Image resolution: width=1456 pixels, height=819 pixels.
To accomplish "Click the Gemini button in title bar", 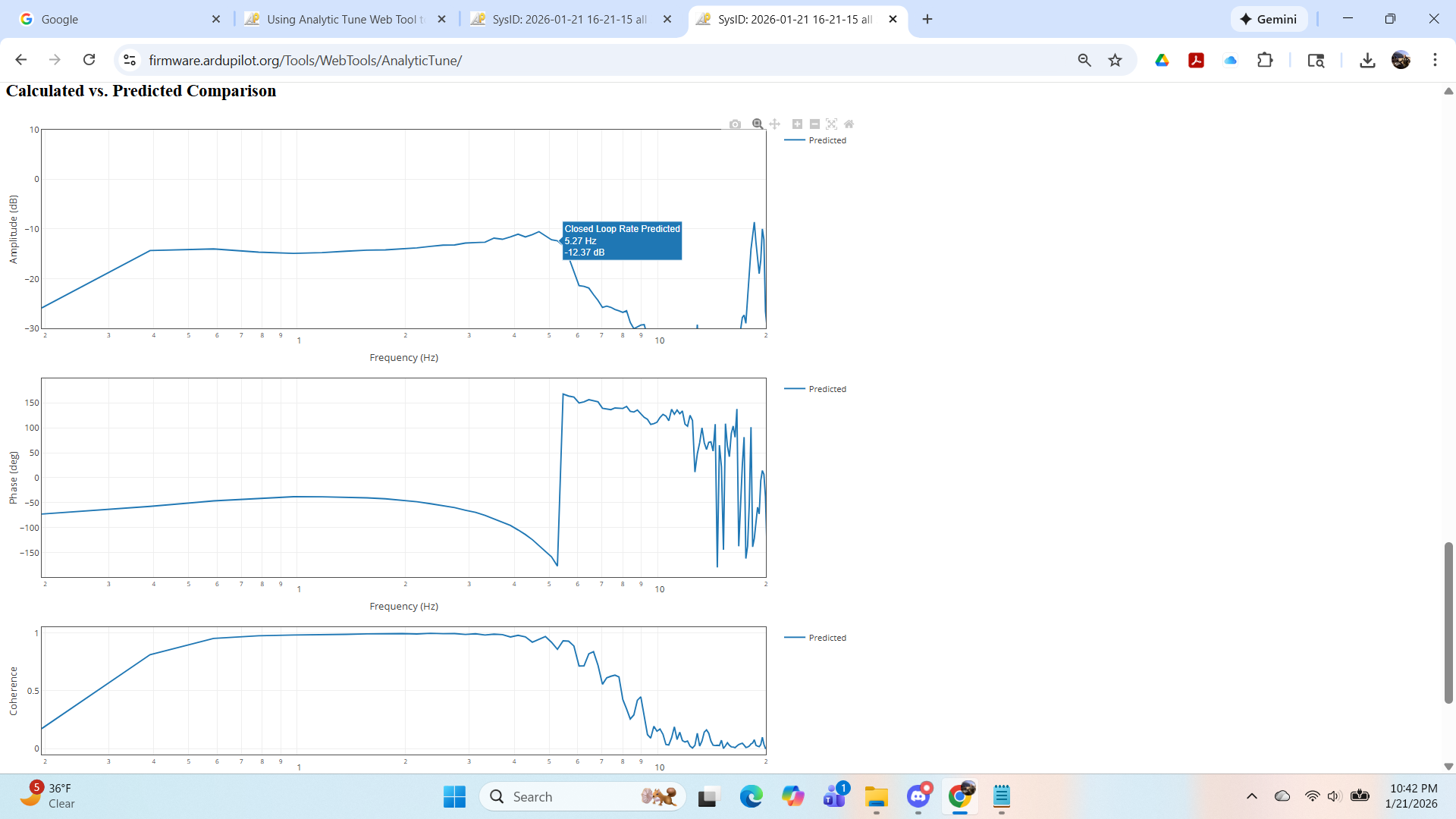I will [1269, 19].
